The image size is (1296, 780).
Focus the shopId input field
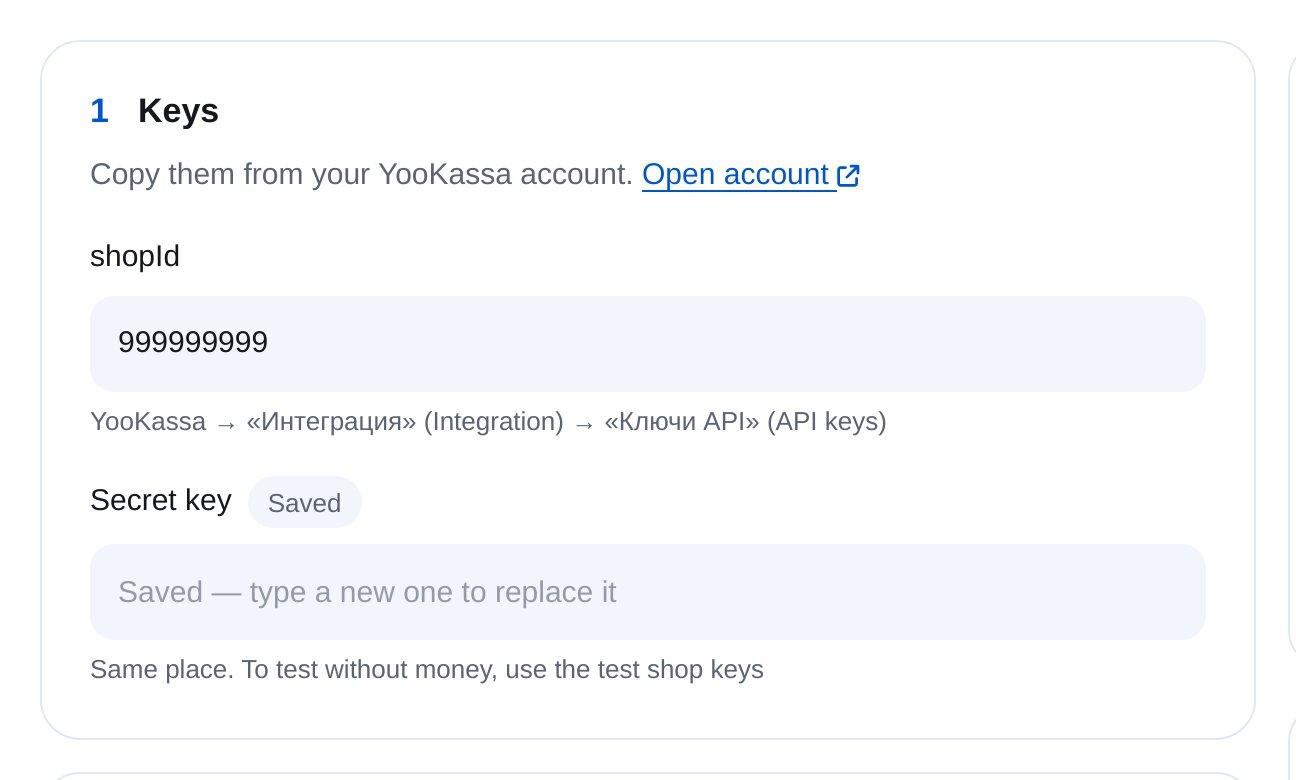click(x=648, y=344)
